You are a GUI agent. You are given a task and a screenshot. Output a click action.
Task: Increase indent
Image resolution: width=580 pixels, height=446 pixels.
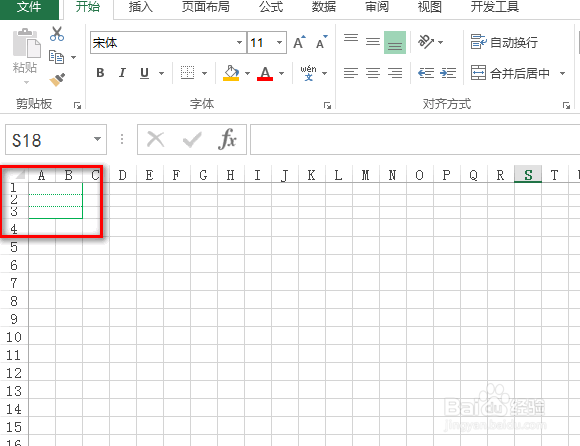click(x=448, y=73)
